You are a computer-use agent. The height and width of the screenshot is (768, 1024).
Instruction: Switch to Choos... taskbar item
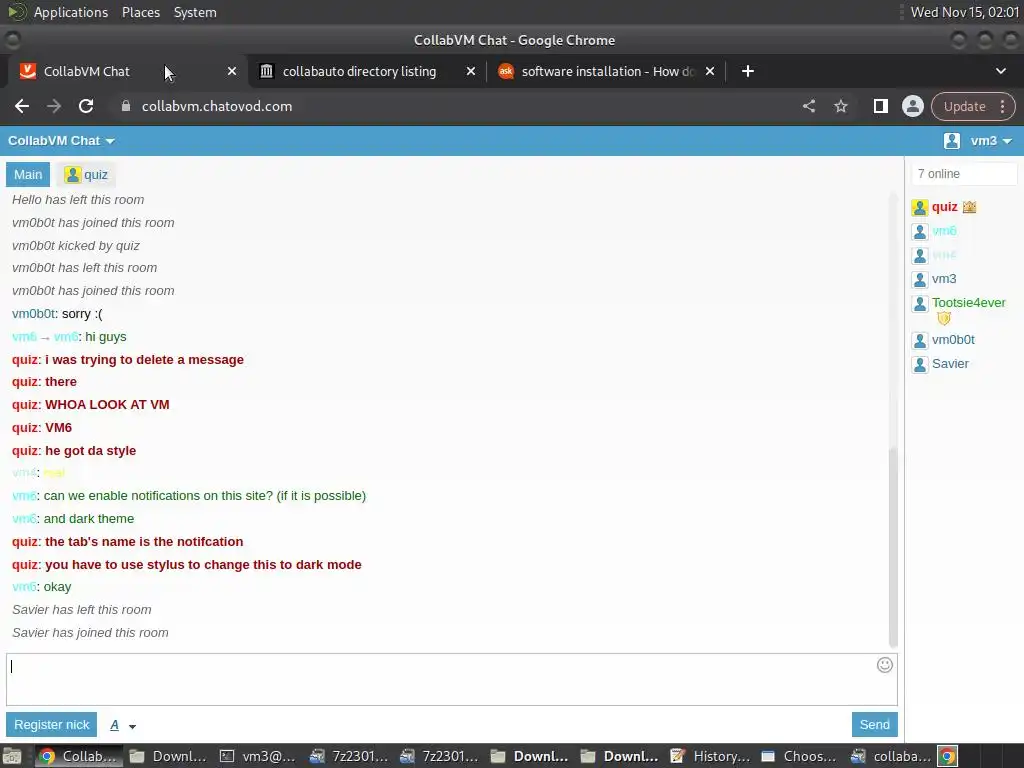point(800,756)
